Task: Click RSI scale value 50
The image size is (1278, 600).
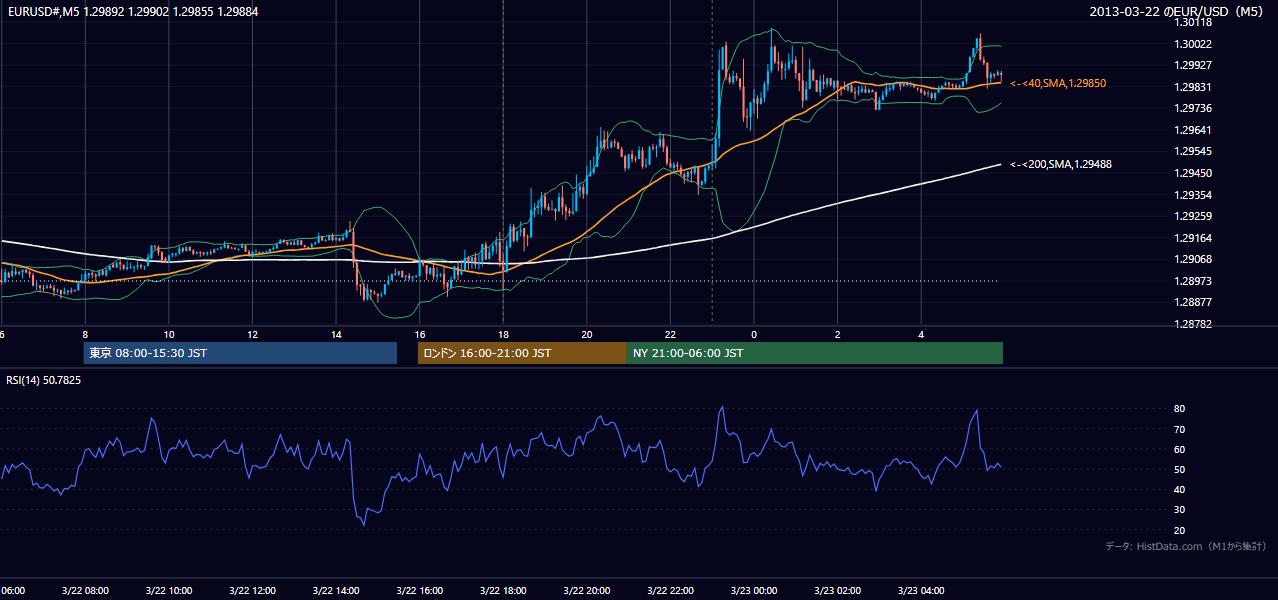Action: (x=1179, y=469)
